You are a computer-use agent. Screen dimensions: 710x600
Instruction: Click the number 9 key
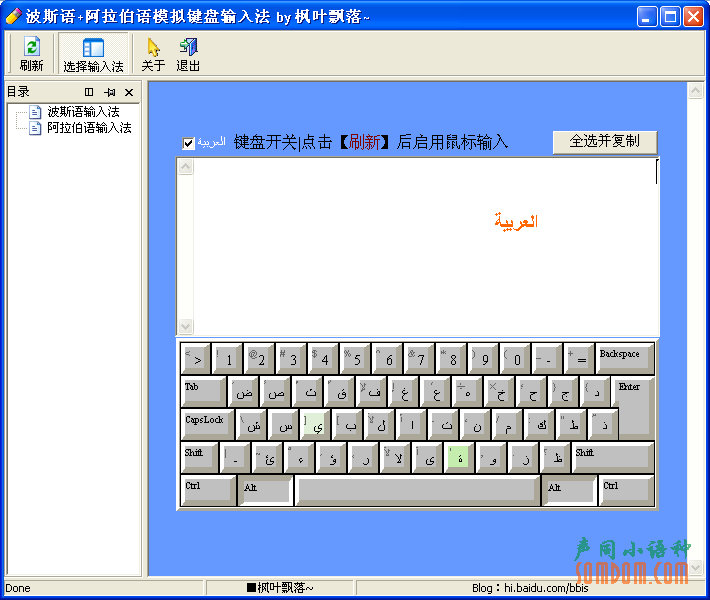point(483,358)
